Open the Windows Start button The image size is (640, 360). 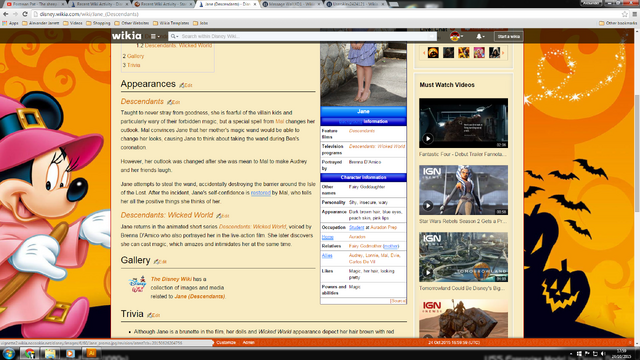click(8, 353)
